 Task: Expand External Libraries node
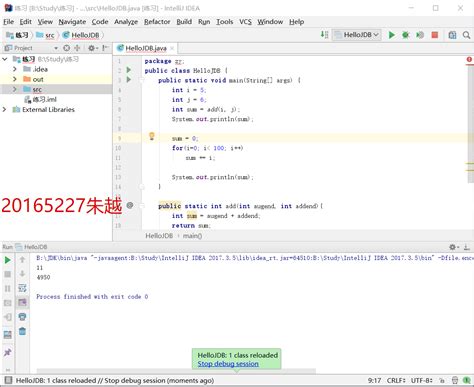tap(4, 109)
